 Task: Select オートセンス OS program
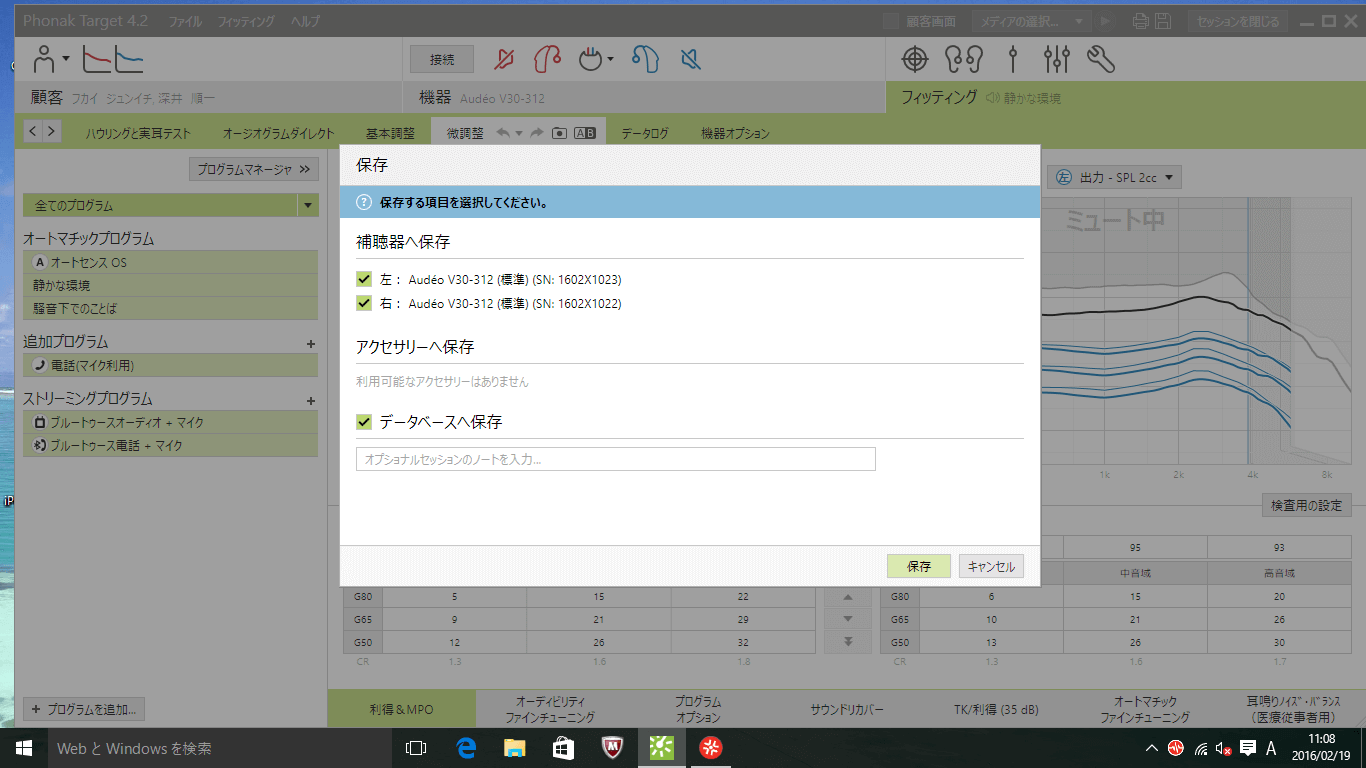(x=170, y=262)
